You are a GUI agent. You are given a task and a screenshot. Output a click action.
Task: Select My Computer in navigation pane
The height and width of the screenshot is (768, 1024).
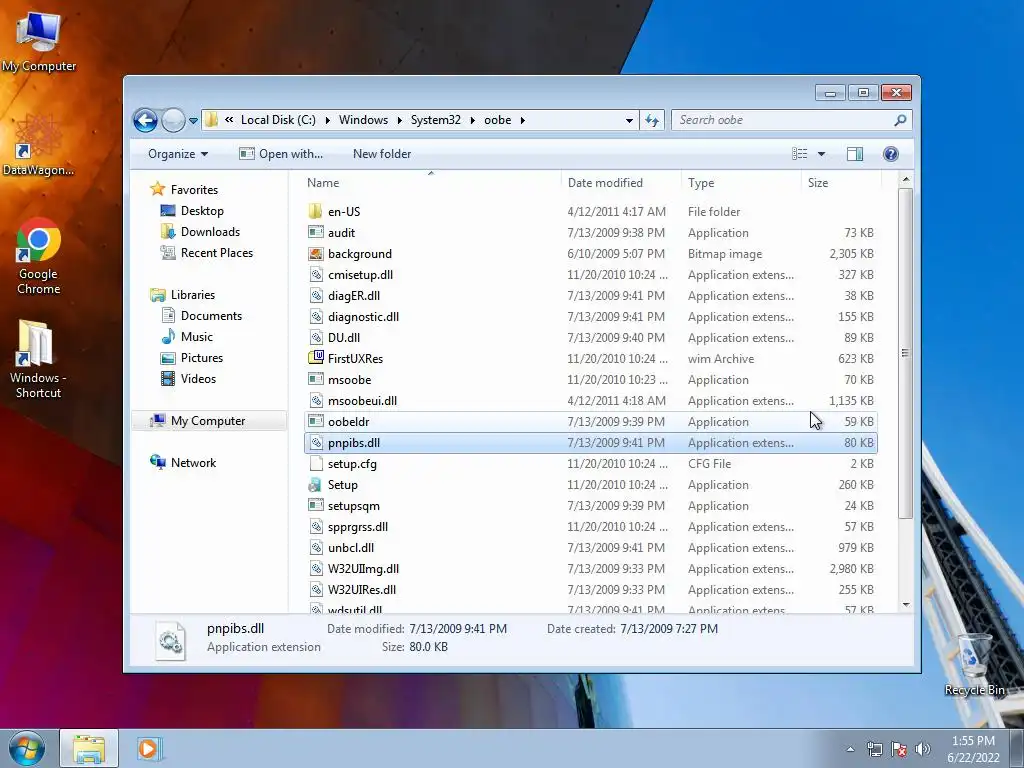pyautogui.click(x=208, y=421)
